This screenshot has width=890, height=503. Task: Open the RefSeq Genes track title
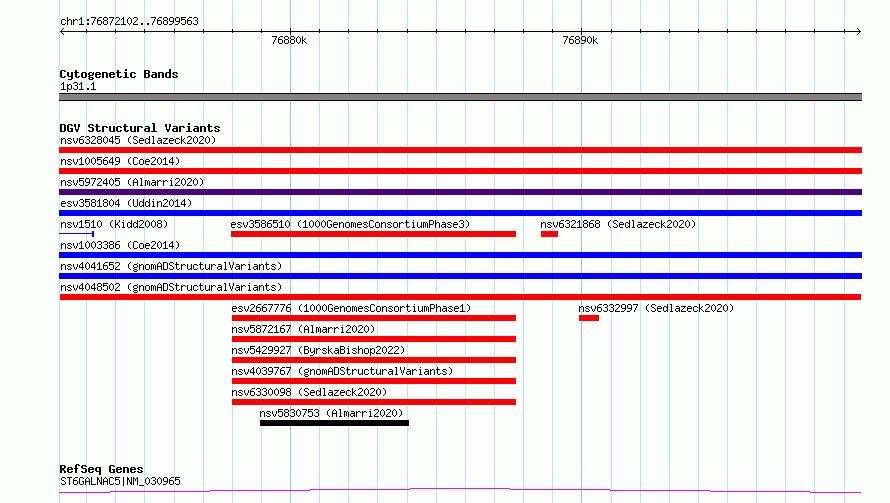(101, 469)
